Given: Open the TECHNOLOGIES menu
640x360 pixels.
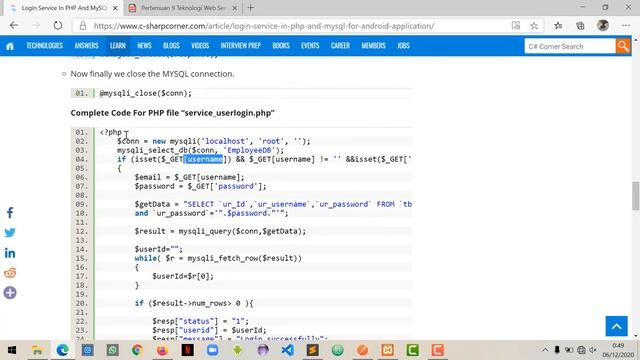Looking at the screenshot, I should [44, 46].
